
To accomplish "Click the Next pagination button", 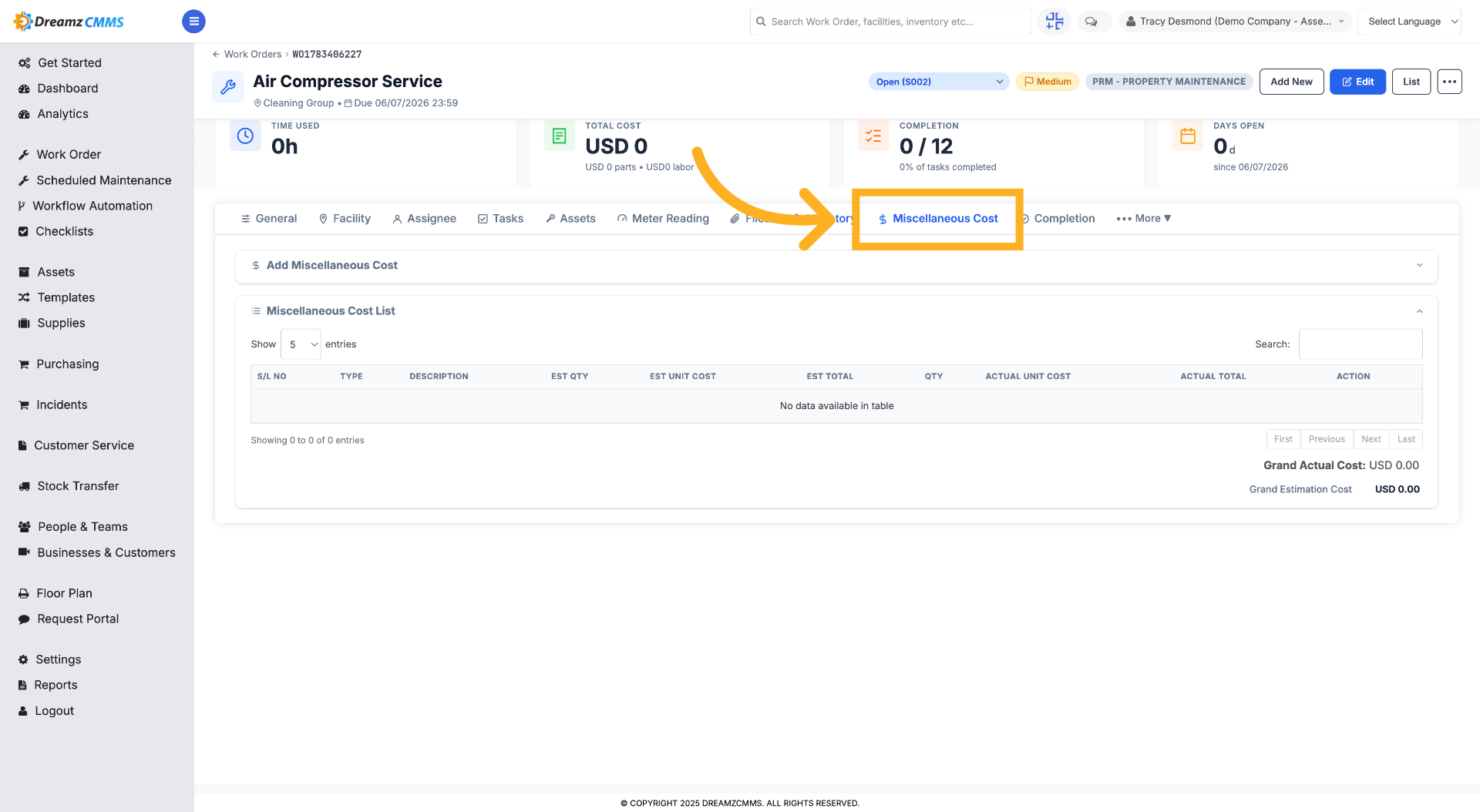I will [x=1371, y=439].
